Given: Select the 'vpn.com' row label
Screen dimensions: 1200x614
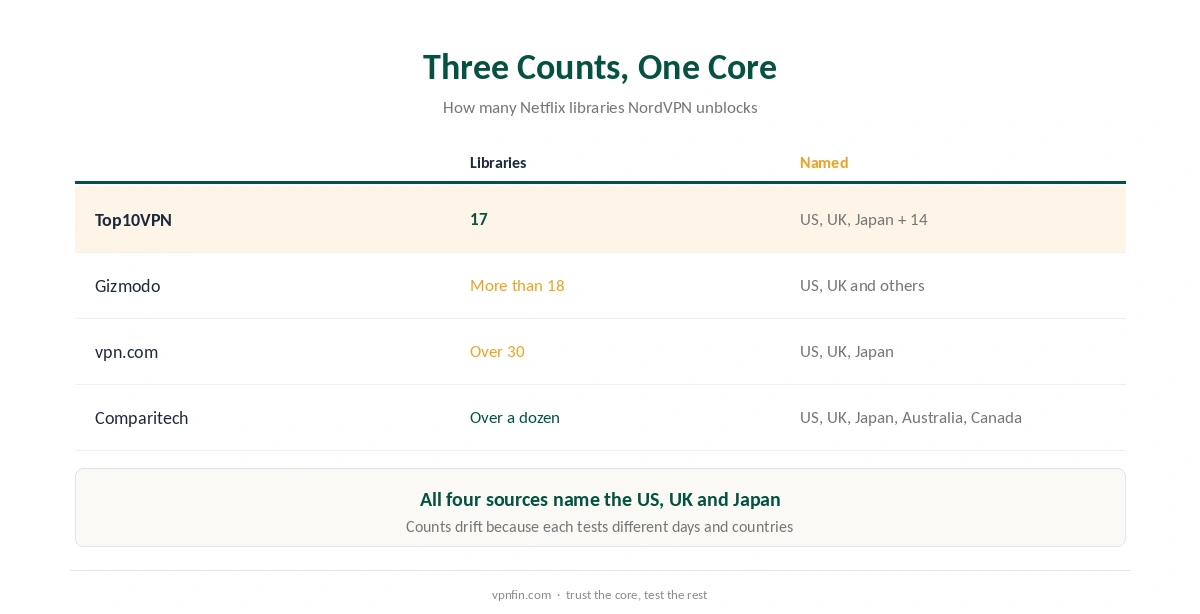Looking at the screenshot, I should click(126, 352).
